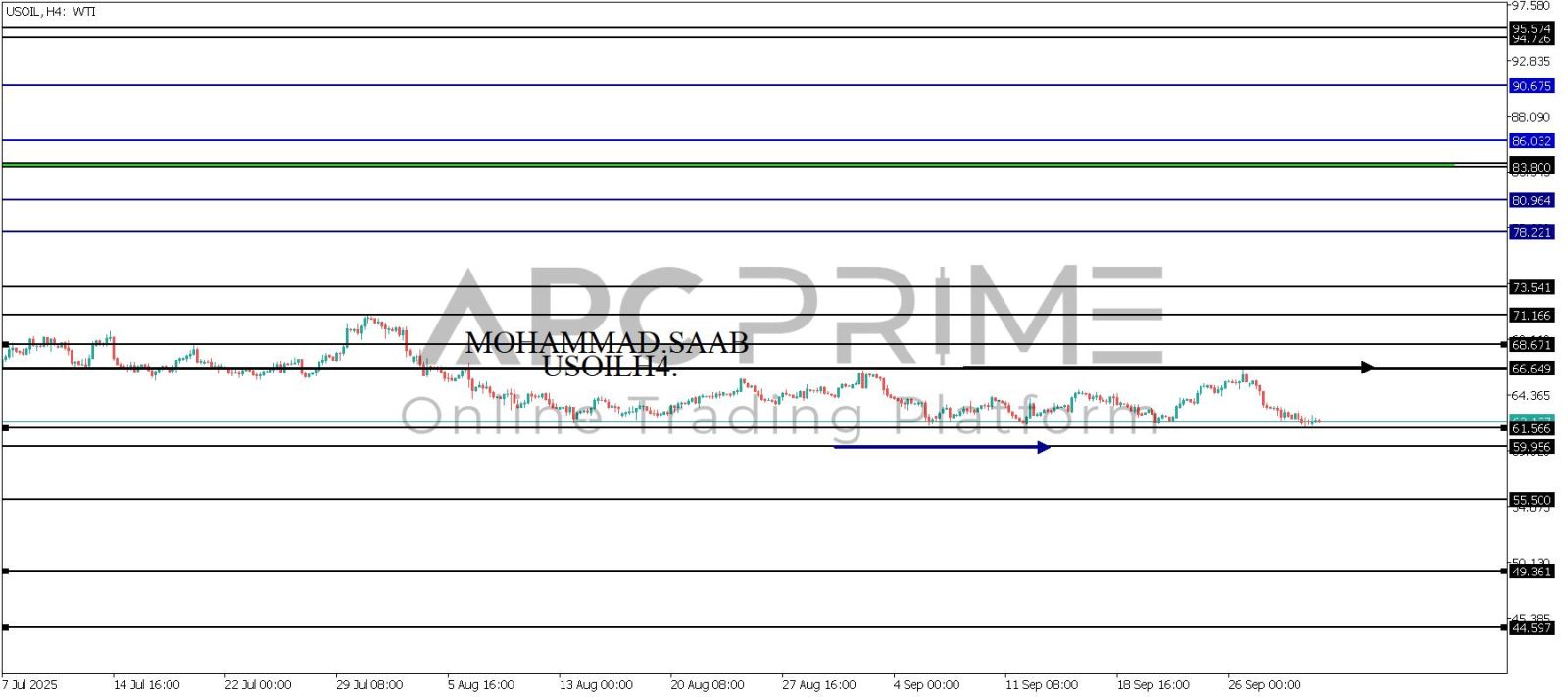Click the black arrow head at 66.649
This screenshot has height=697, width=1568.
(x=1368, y=368)
